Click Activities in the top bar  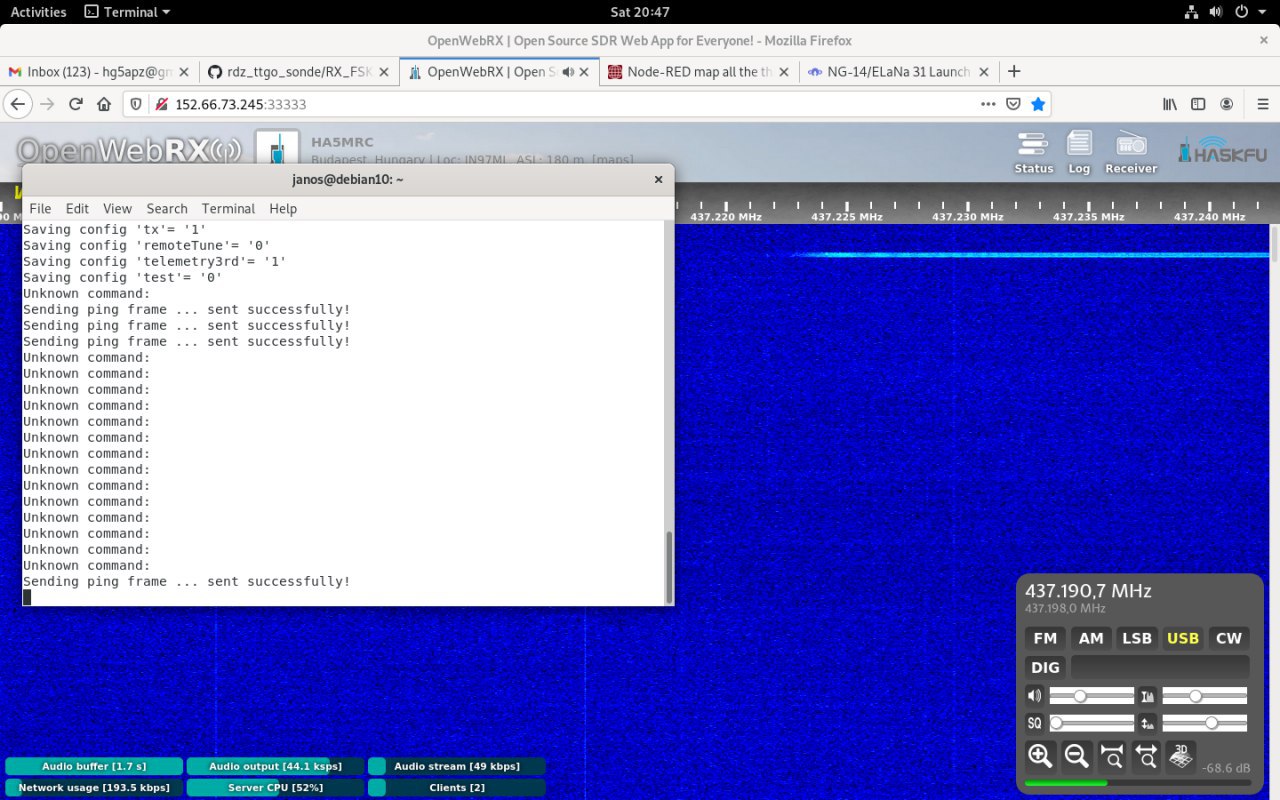tap(38, 12)
